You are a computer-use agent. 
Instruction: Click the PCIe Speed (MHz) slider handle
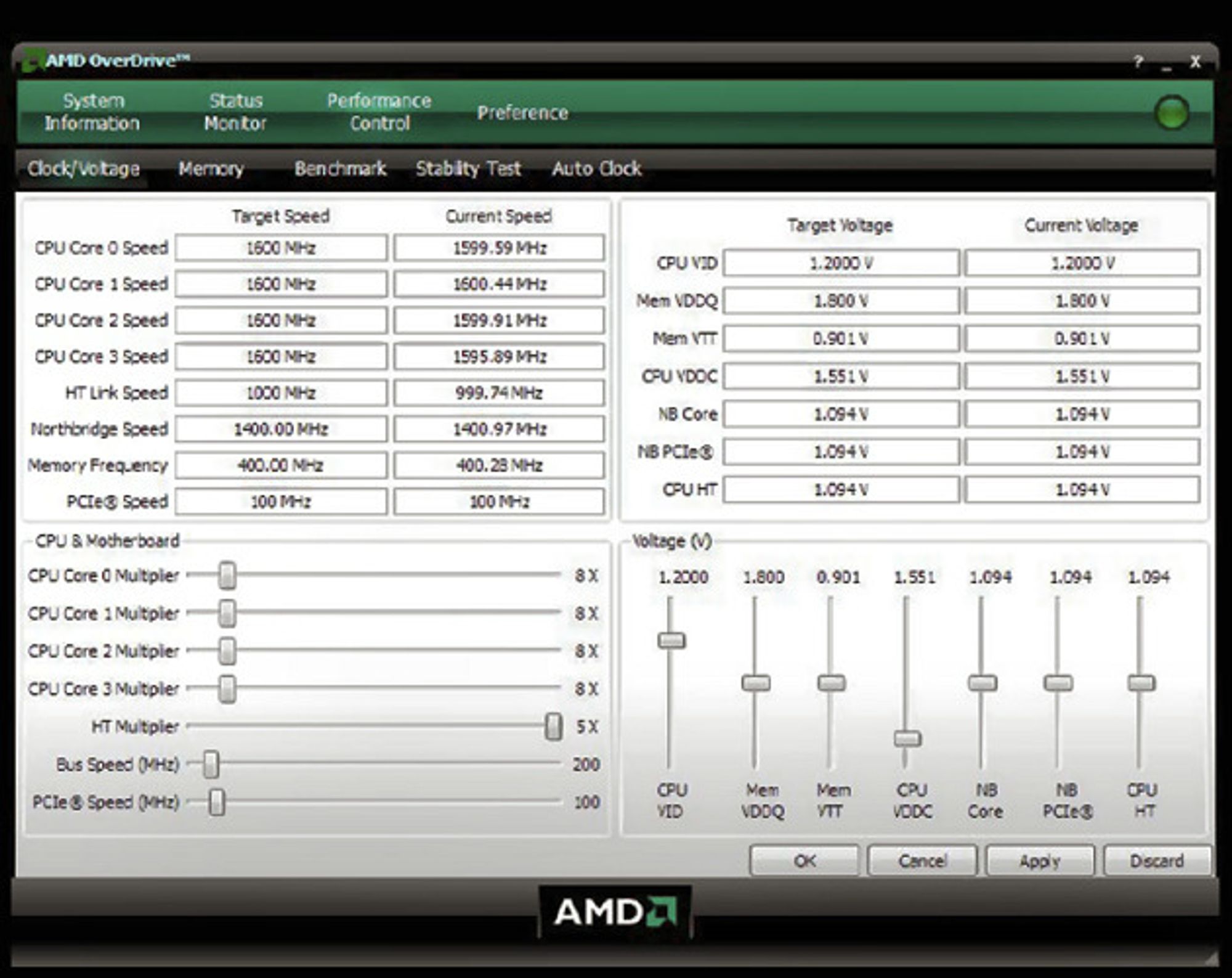click(x=216, y=802)
